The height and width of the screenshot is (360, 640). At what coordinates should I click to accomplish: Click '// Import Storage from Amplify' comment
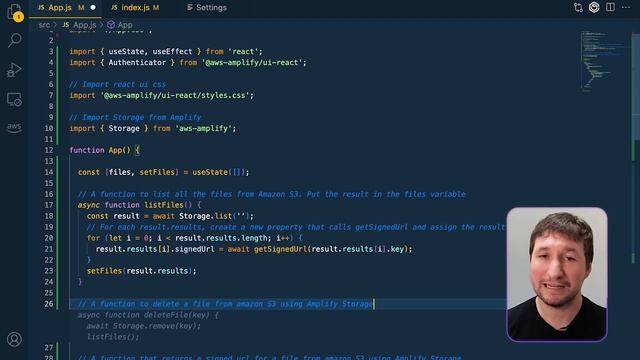tap(135, 117)
